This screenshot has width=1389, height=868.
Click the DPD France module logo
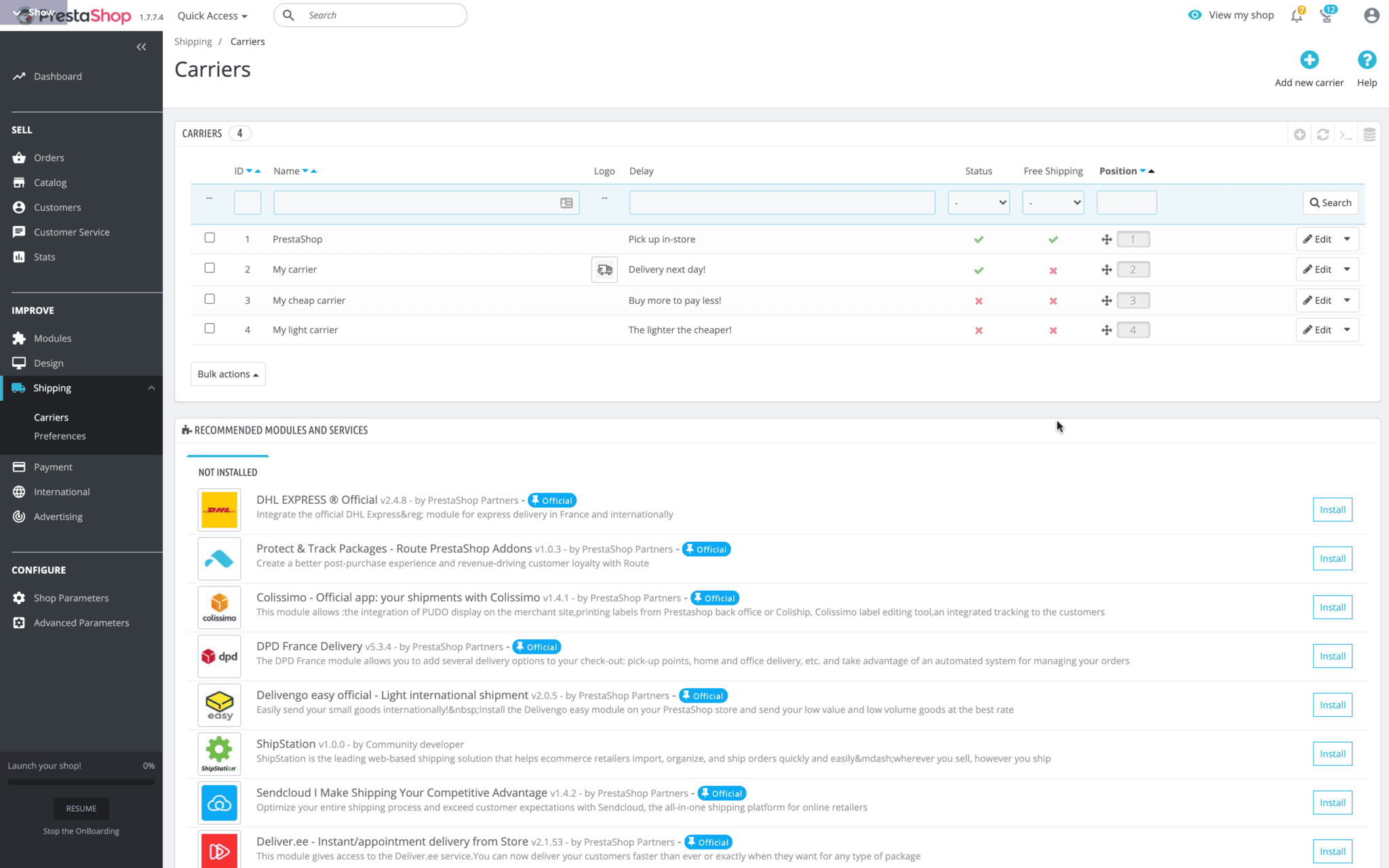coord(219,656)
